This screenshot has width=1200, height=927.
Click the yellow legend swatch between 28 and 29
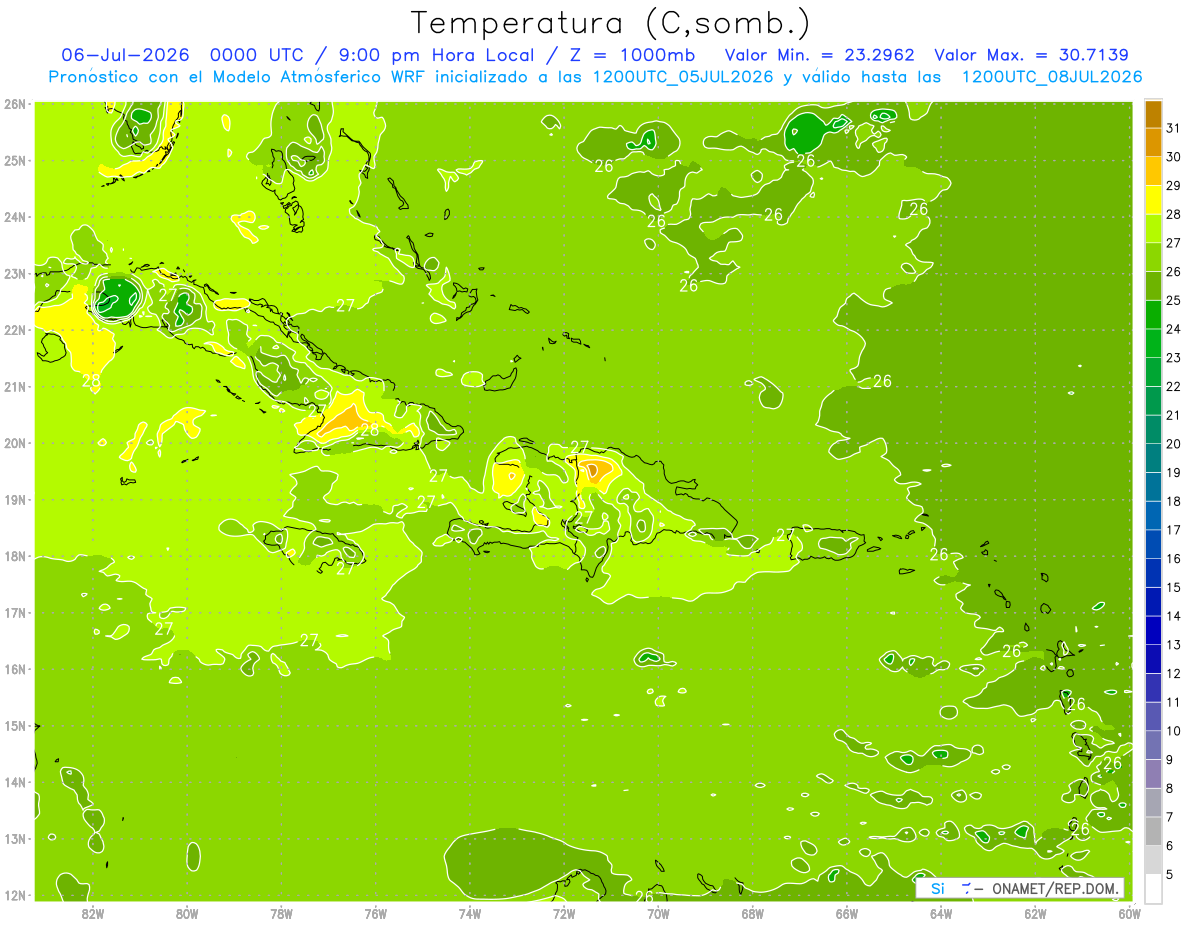click(1153, 200)
